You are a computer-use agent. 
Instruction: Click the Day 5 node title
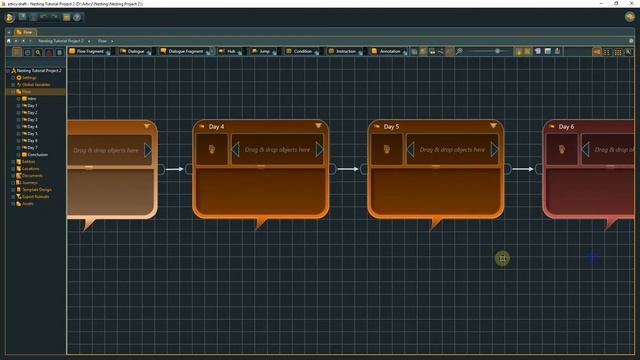pyautogui.click(x=391, y=127)
